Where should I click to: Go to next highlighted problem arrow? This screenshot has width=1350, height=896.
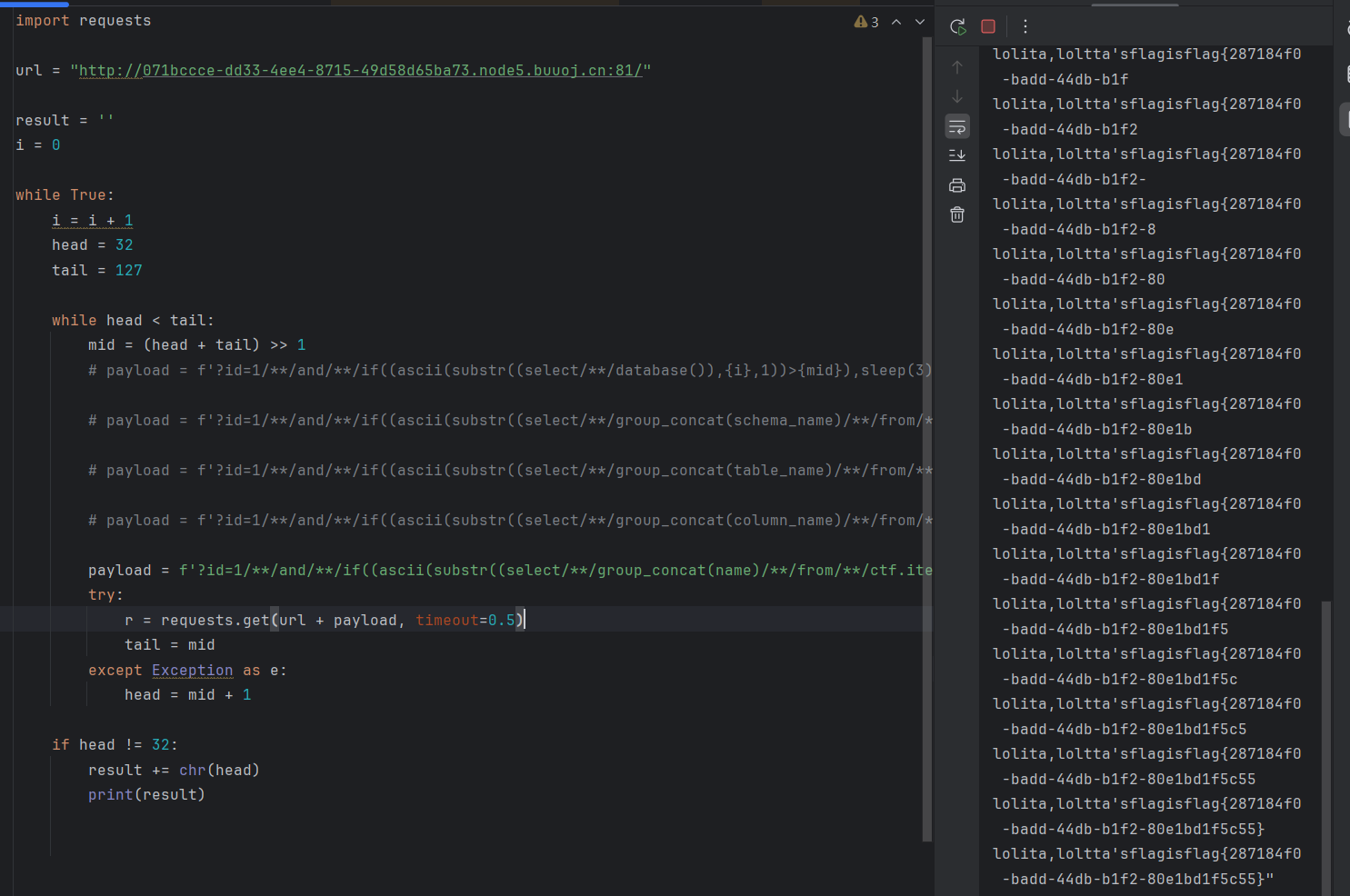[x=920, y=22]
